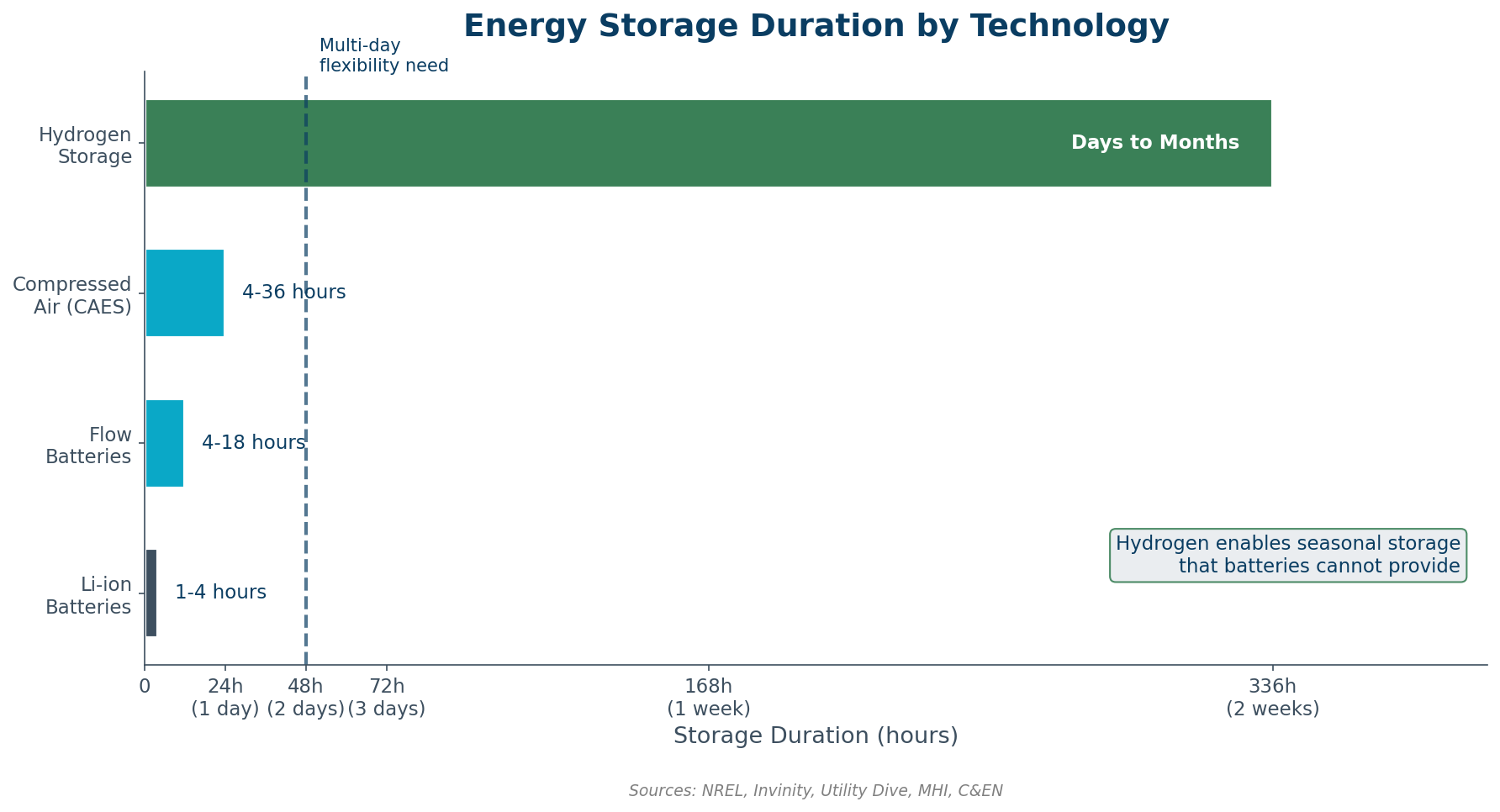Screen dimensions: 1500x812
Task: Click the sources citation text below the chart
Action: tap(816, 791)
